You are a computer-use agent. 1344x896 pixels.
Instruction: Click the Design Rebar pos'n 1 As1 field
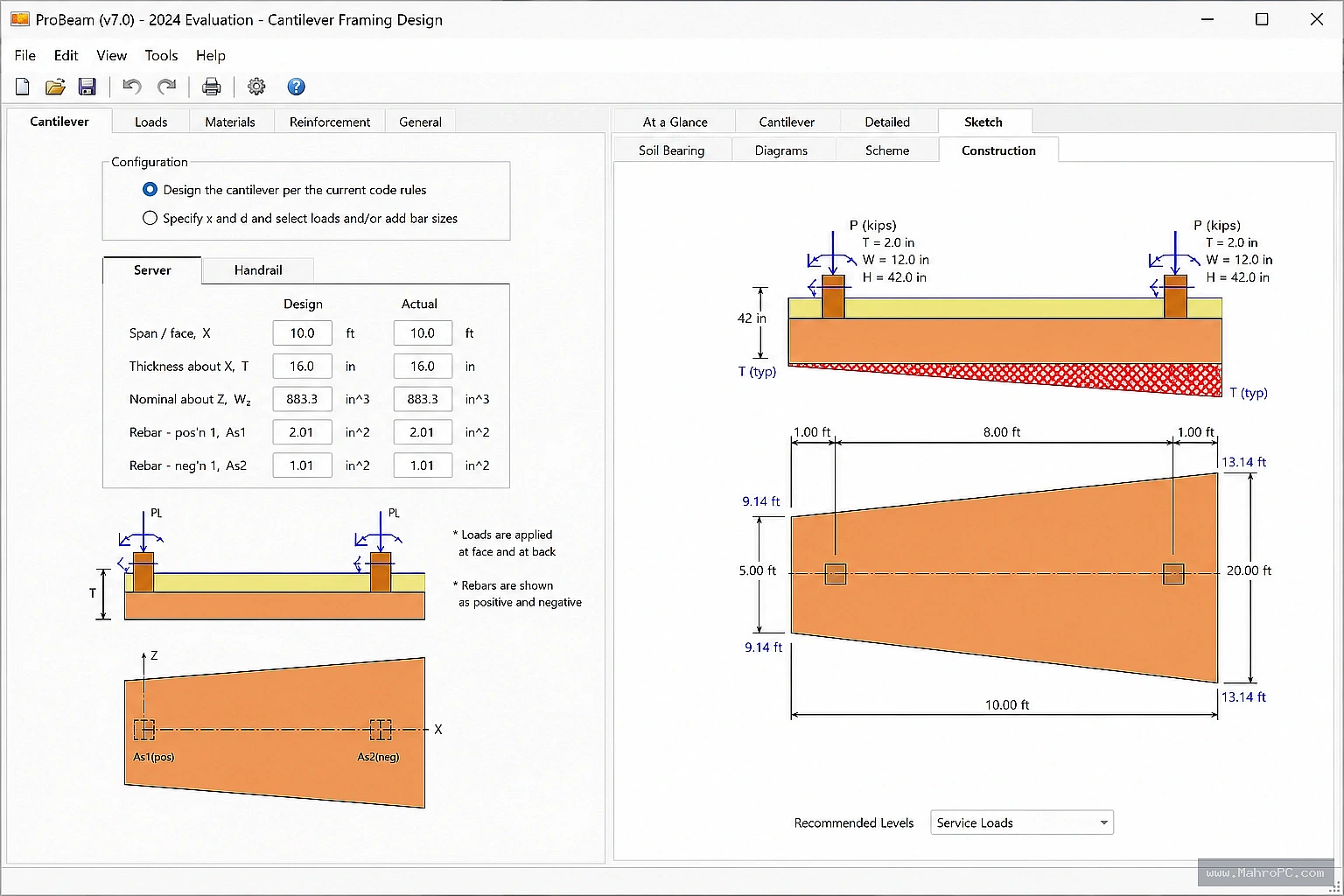click(x=302, y=432)
